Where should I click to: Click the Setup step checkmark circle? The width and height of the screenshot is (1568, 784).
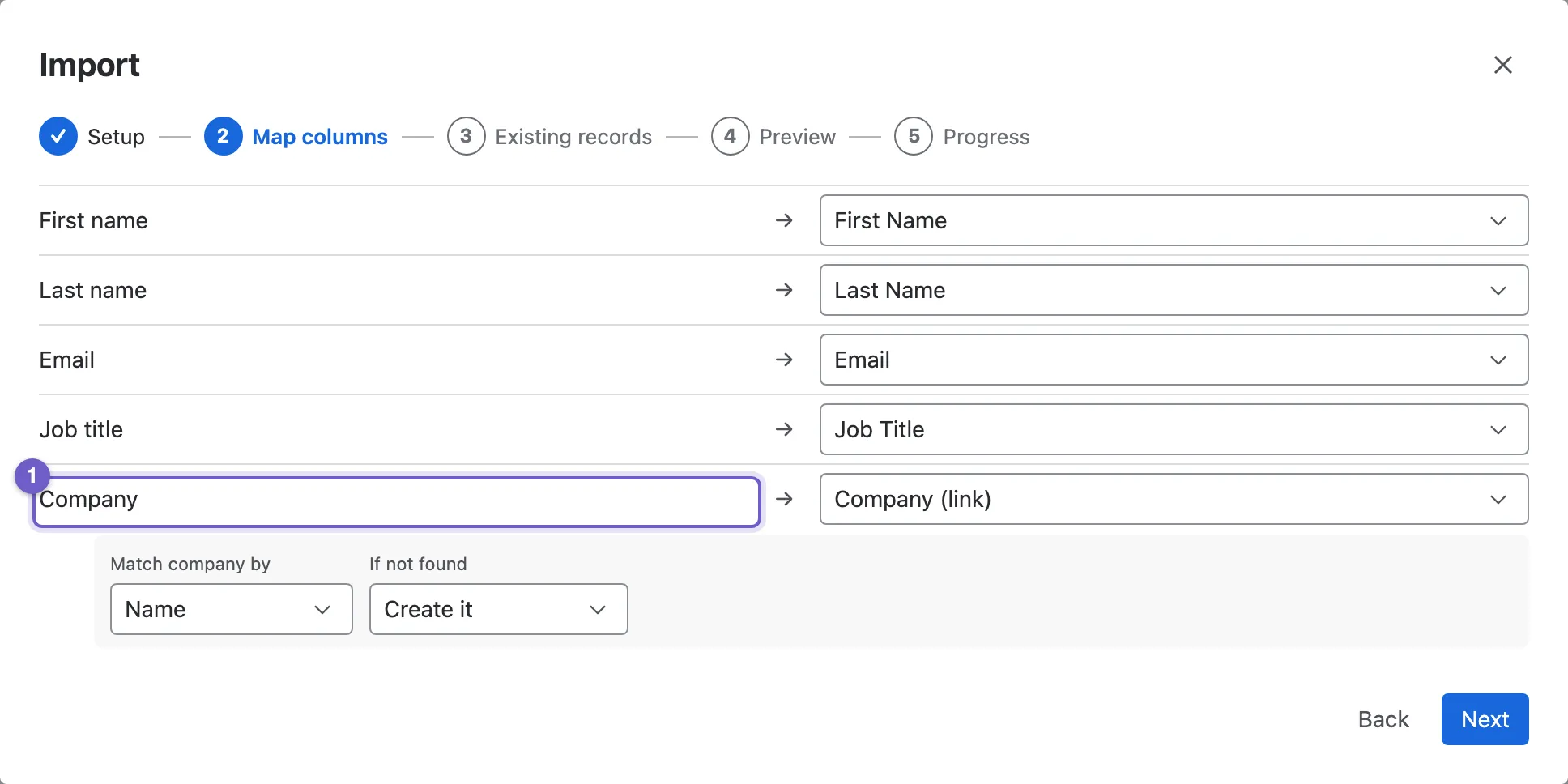(x=58, y=136)
